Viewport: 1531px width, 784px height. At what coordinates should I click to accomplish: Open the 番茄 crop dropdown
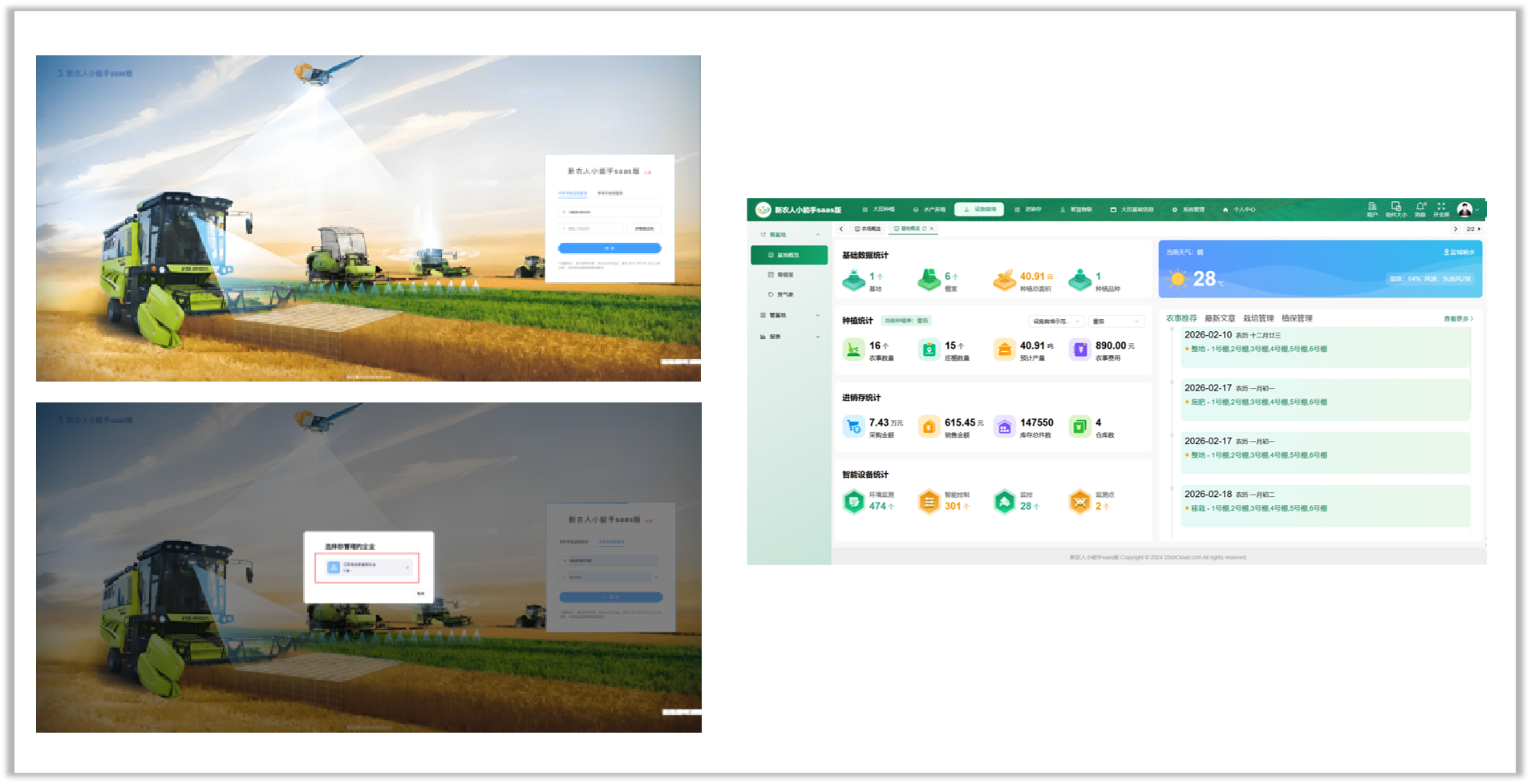coord(1117,321)
